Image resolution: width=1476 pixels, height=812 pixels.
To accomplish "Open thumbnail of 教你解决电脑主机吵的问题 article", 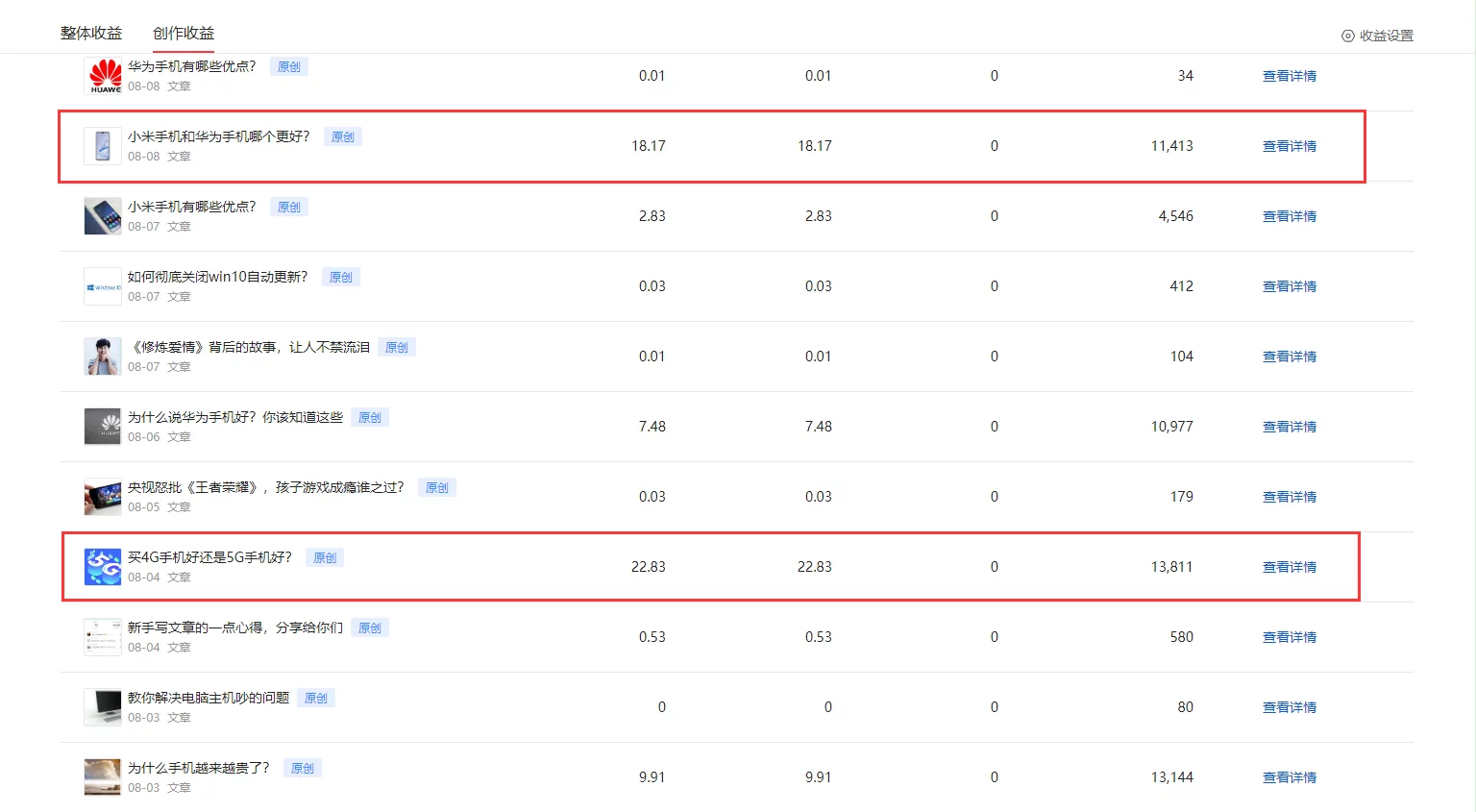I will click(x=103, y=707).
